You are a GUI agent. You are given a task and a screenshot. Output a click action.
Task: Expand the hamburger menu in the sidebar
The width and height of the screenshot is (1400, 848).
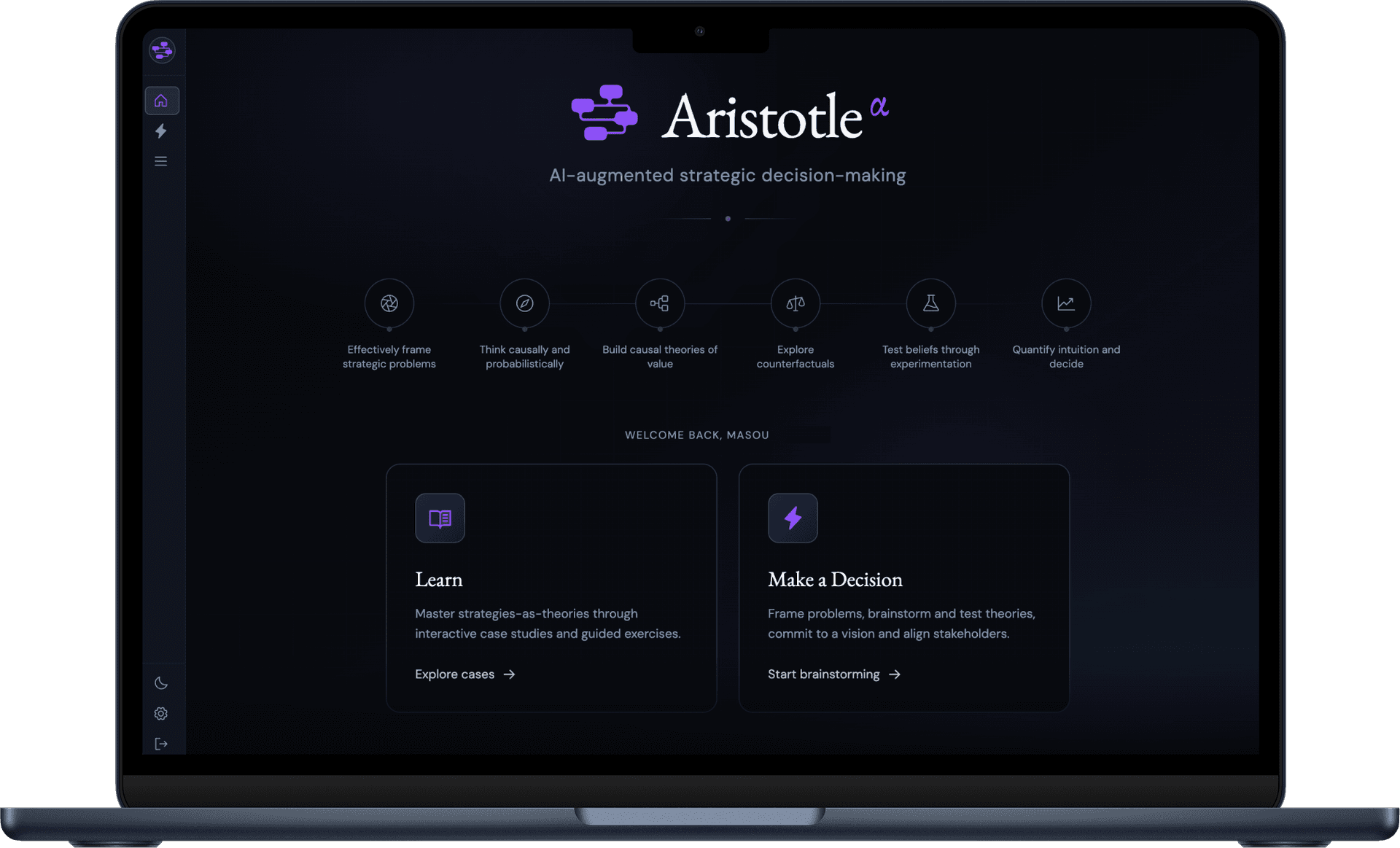click(161, 160)
